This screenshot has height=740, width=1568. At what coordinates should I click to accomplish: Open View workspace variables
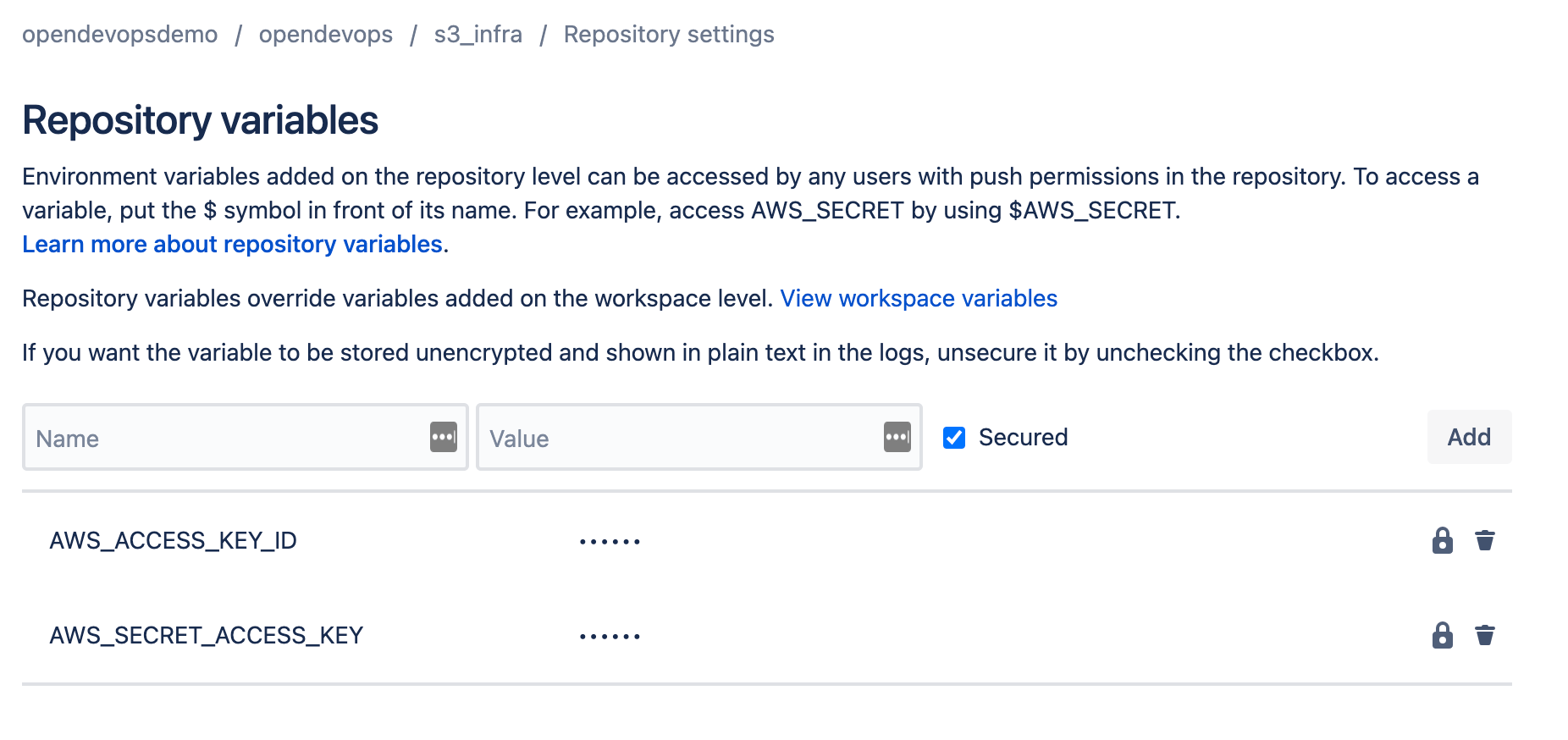(919, 298)
